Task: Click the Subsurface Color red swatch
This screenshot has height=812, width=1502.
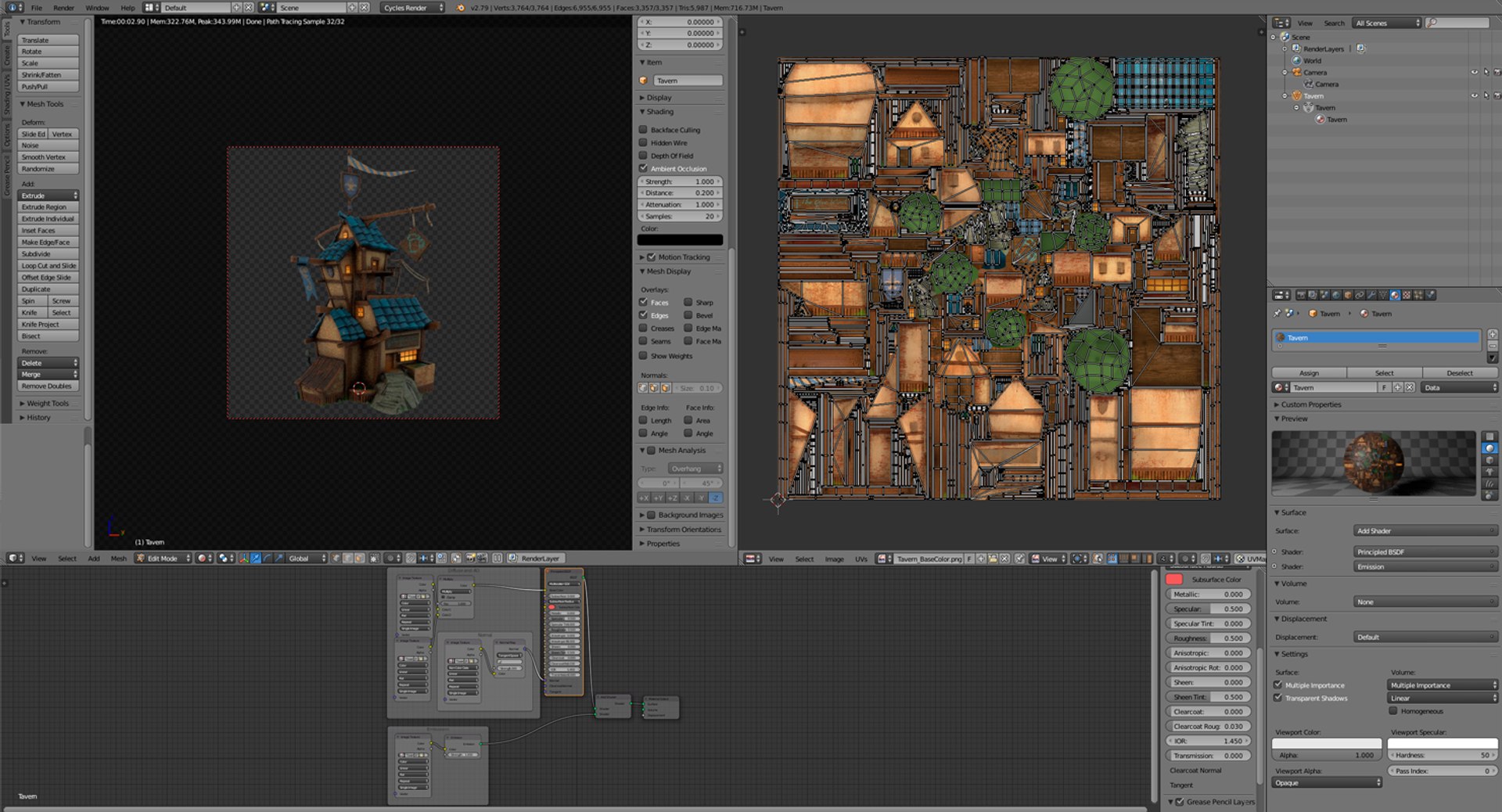Action: point(1173,580)
